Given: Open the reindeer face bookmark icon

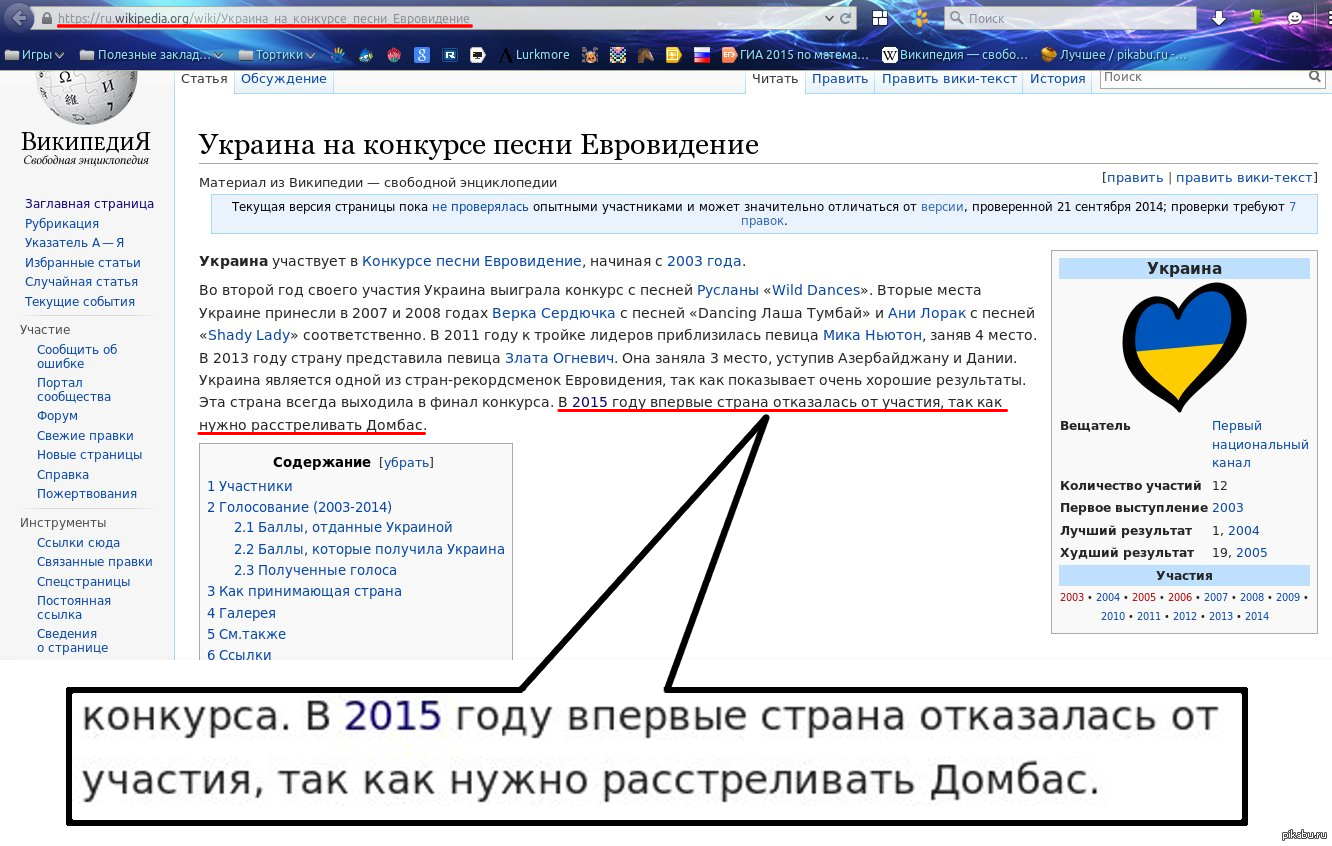Looking at the screenshot, I should point(590,55).
